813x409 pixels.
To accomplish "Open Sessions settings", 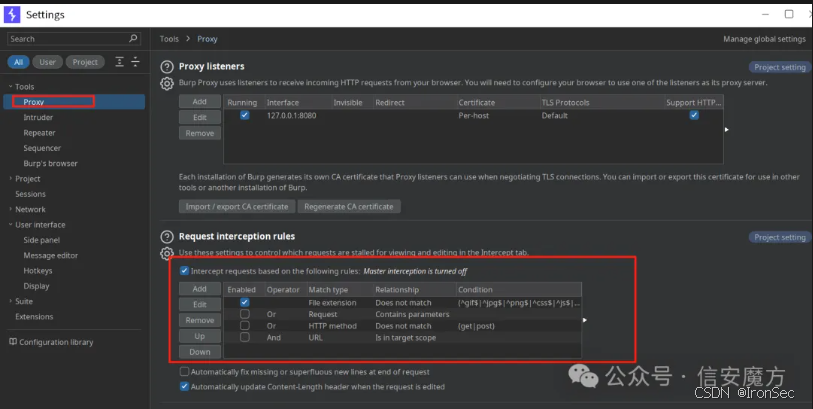I will pos(31,194).
